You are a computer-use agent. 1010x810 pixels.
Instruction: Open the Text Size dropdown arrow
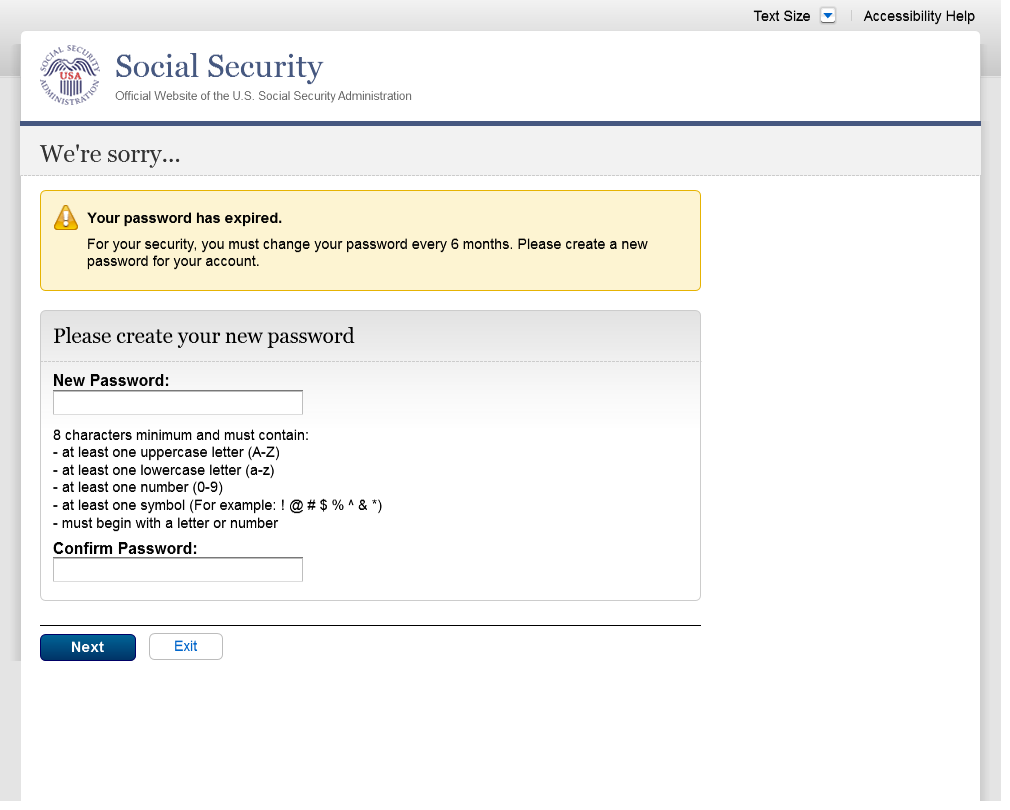click(827, 16)
